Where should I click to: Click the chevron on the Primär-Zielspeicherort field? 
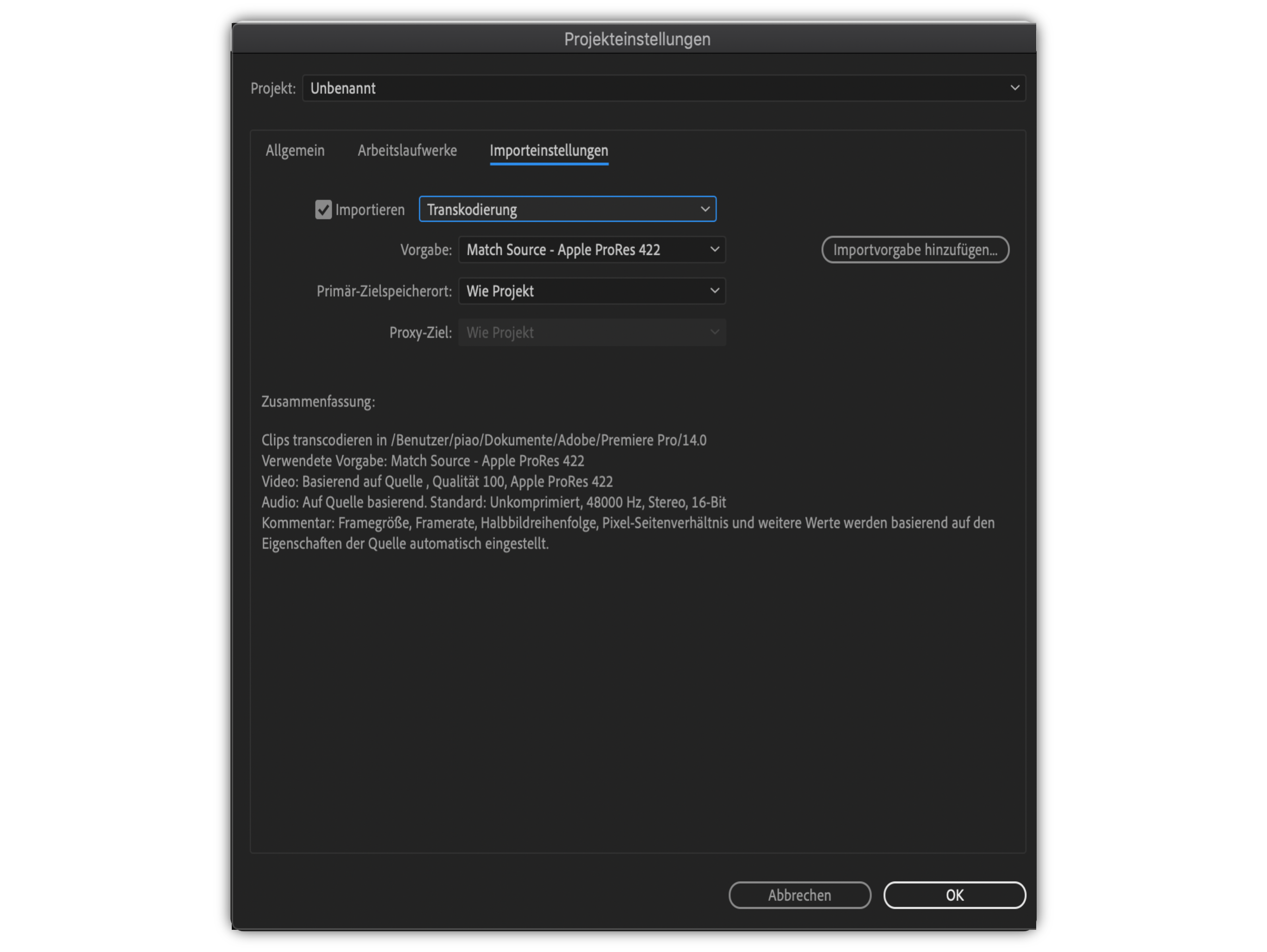click(714, 291)
